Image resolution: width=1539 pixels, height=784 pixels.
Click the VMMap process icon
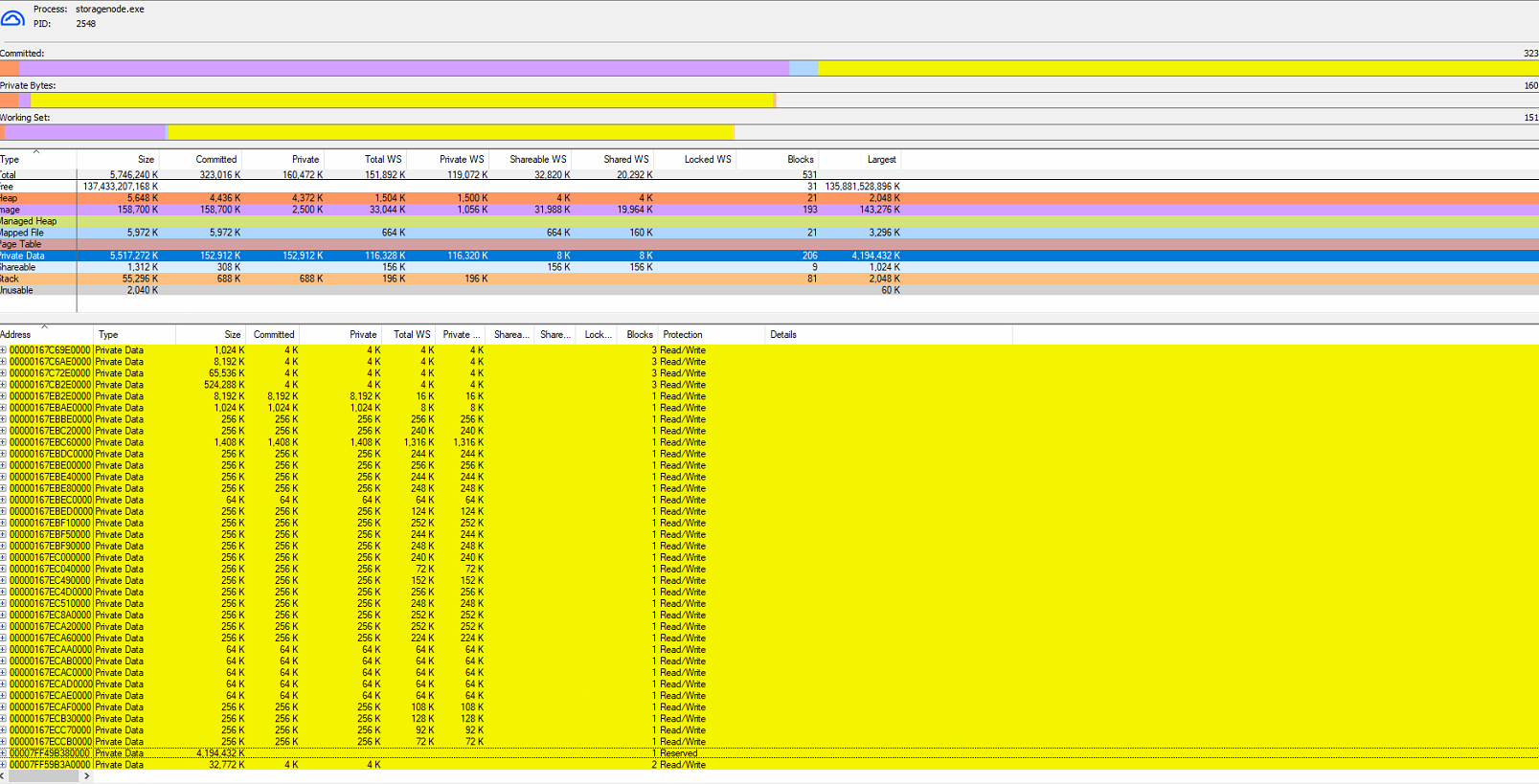pos(12,16)
